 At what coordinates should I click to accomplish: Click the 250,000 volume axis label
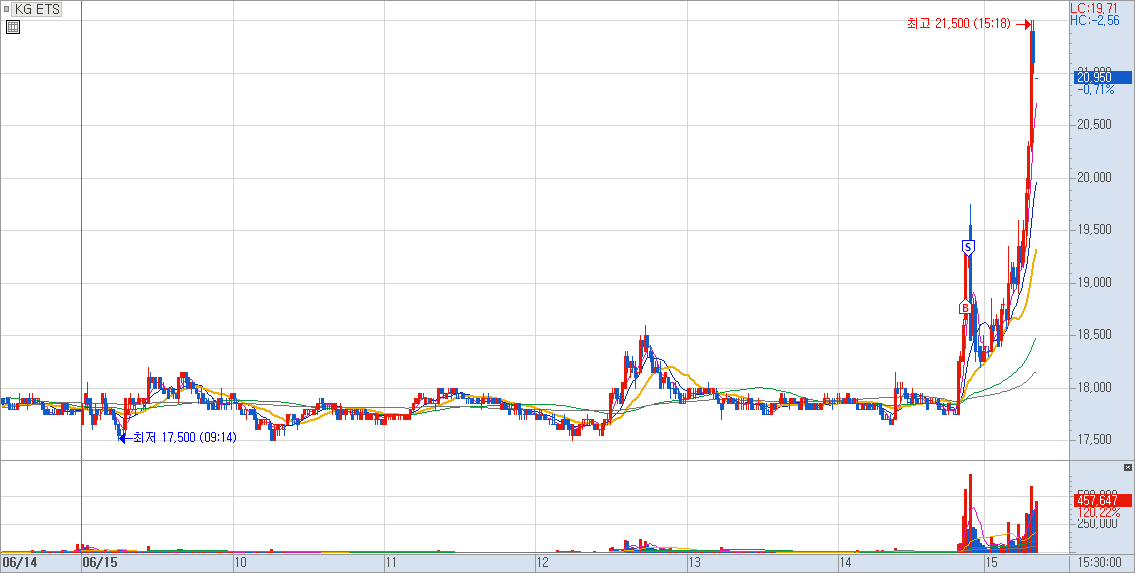pos(1097,524)
